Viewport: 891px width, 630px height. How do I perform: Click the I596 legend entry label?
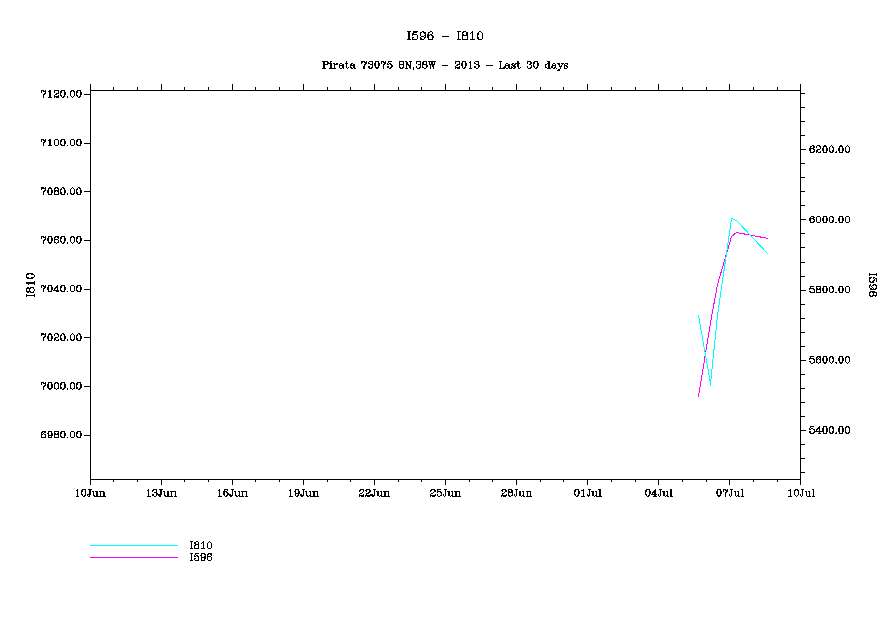click(201, 557)
